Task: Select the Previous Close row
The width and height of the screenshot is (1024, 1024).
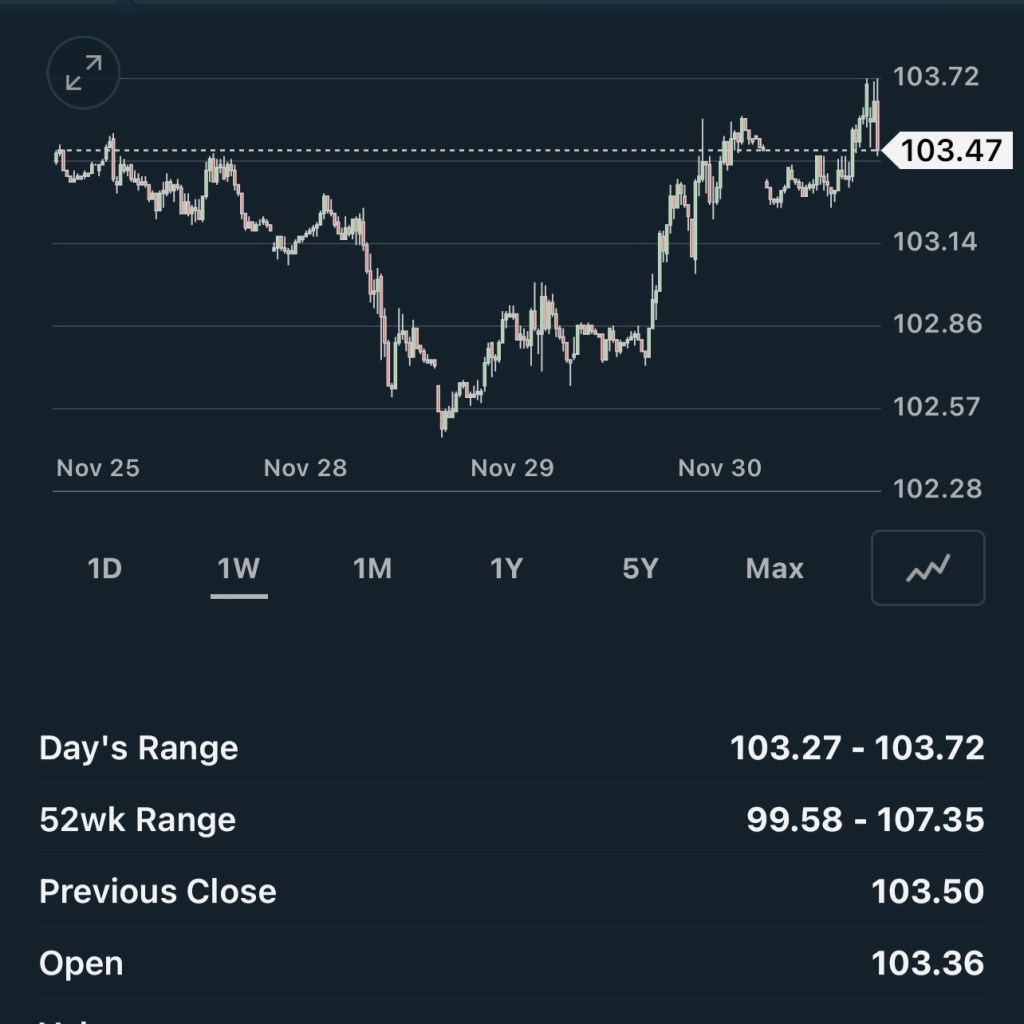Action: (x=511, y=892)
